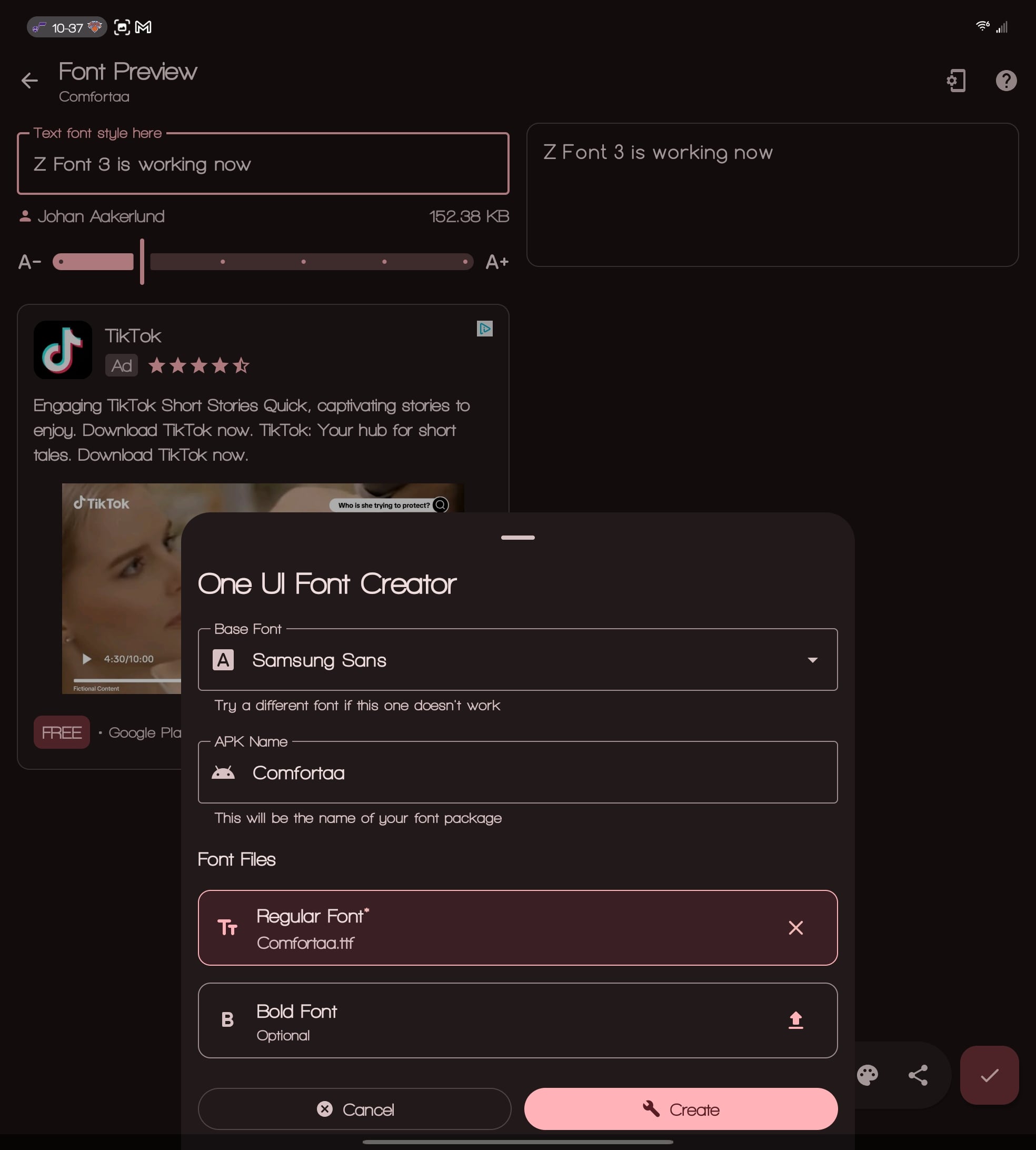Tap the share icon

[x=918, y=1075]
